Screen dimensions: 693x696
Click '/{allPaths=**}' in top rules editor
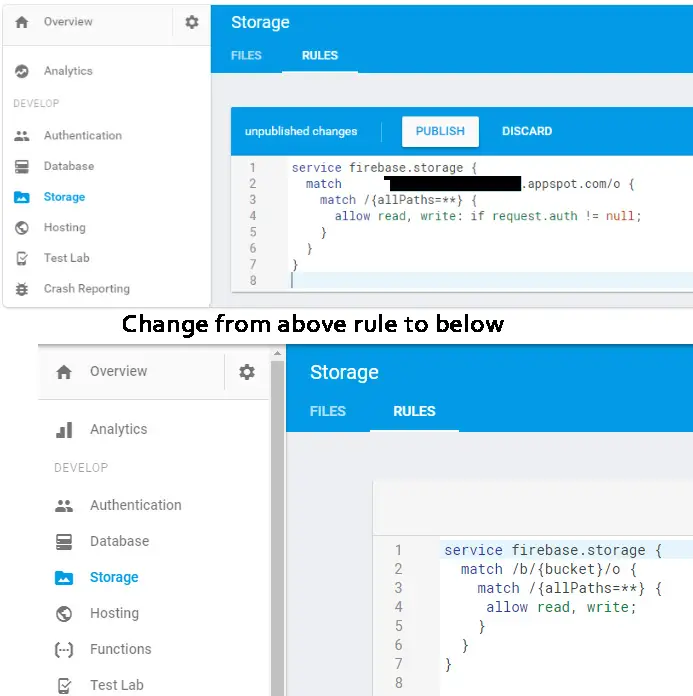click(x=413, y=200)
